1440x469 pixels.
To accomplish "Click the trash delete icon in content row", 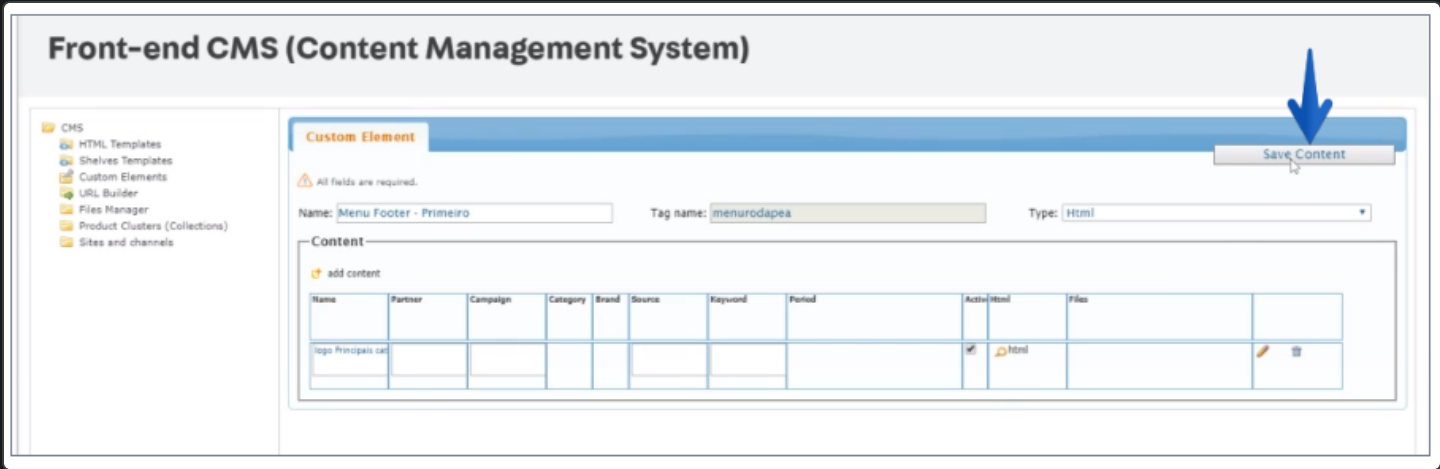I will tap(1297, 351).
